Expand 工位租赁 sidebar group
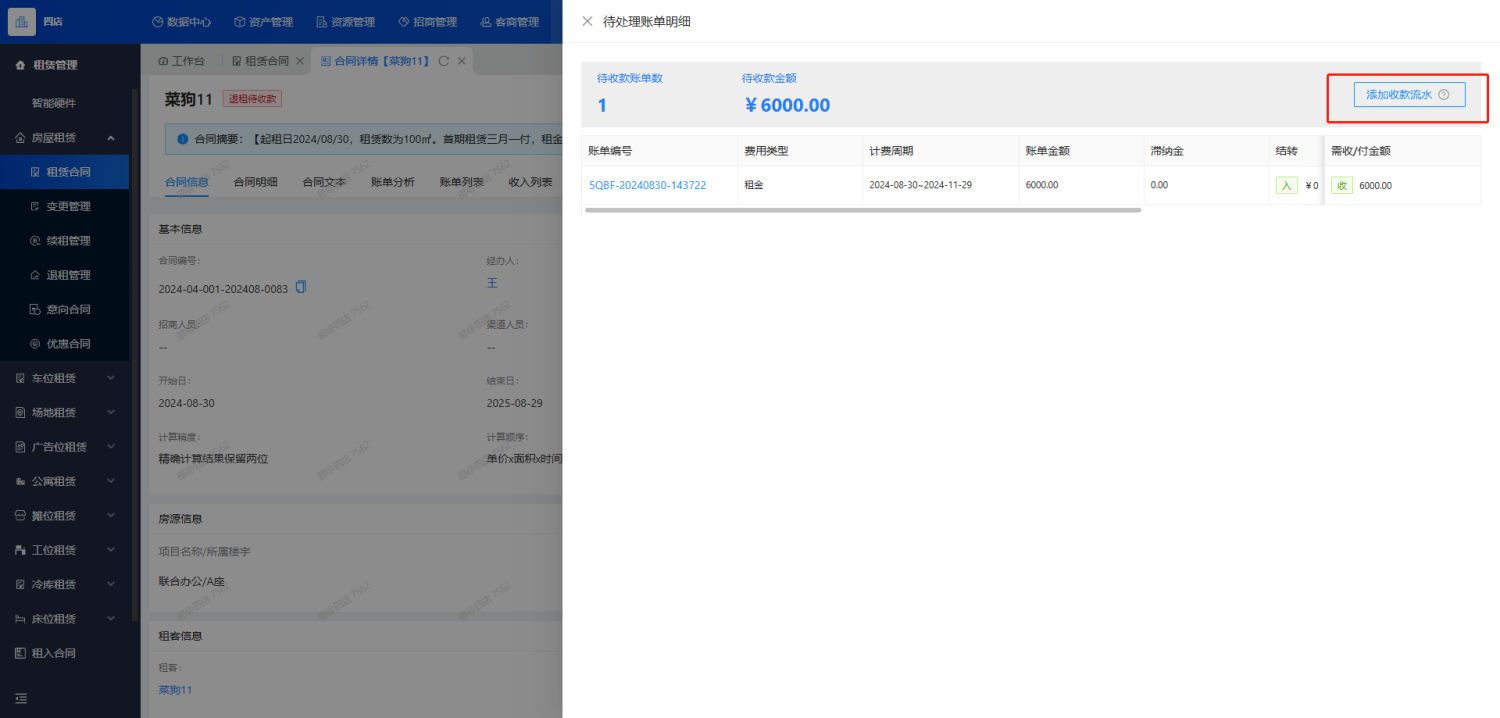This screenshot has height=718, width=1500. click(x=65, y=550)
